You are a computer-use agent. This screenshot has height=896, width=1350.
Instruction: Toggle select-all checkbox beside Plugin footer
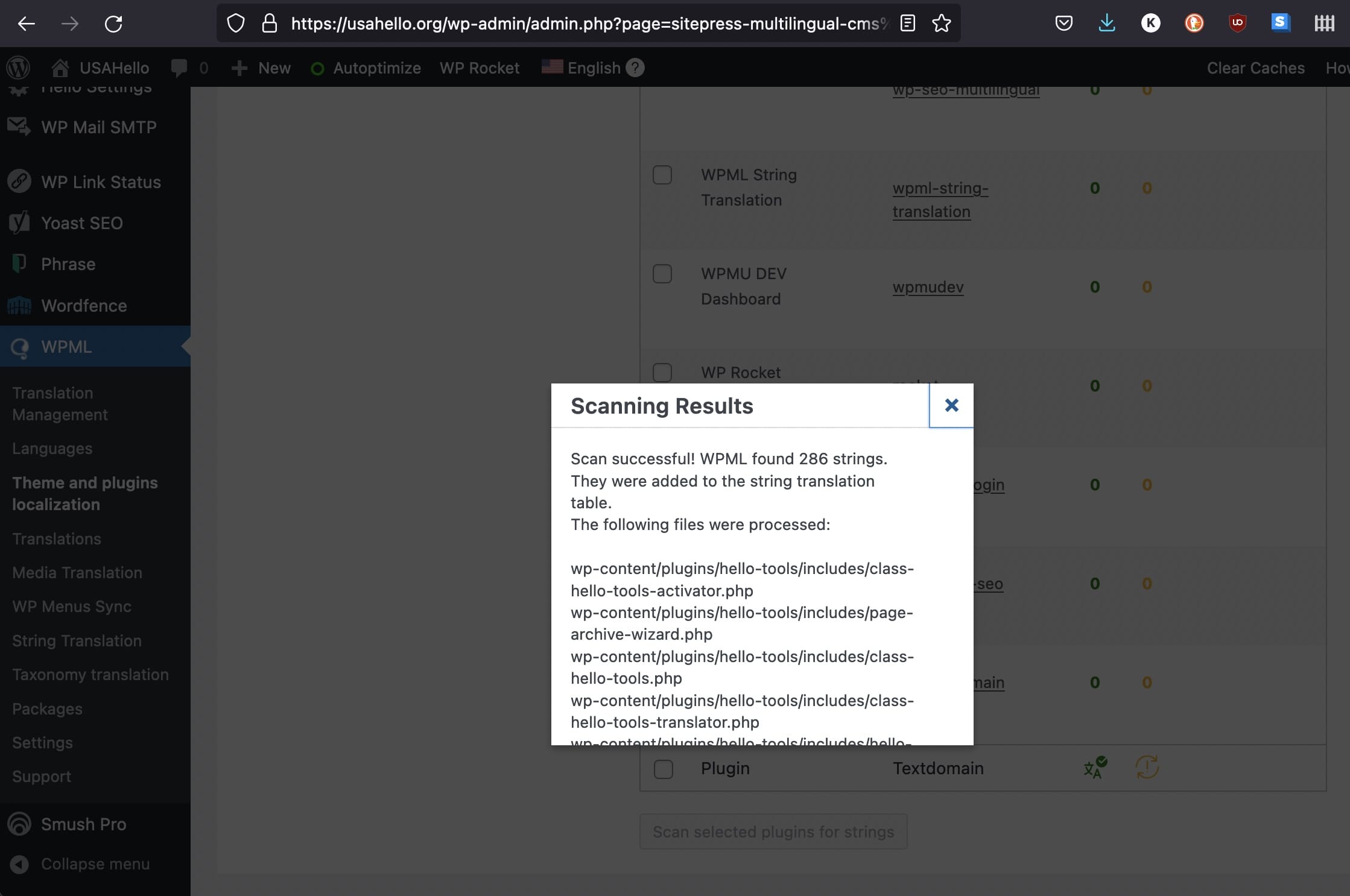tap(664, 769)
